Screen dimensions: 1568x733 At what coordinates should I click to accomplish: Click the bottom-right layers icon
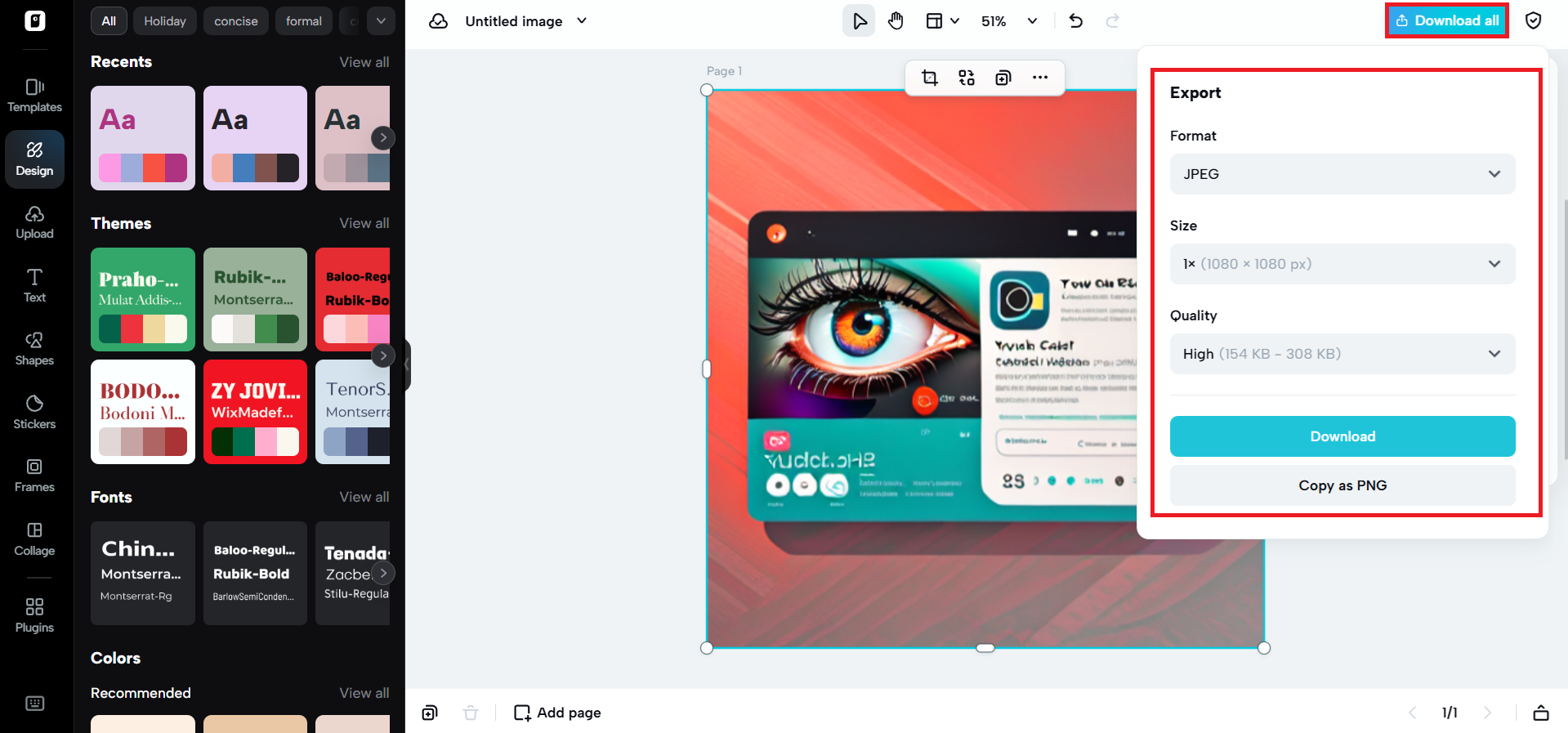[x=1541, y=713]
